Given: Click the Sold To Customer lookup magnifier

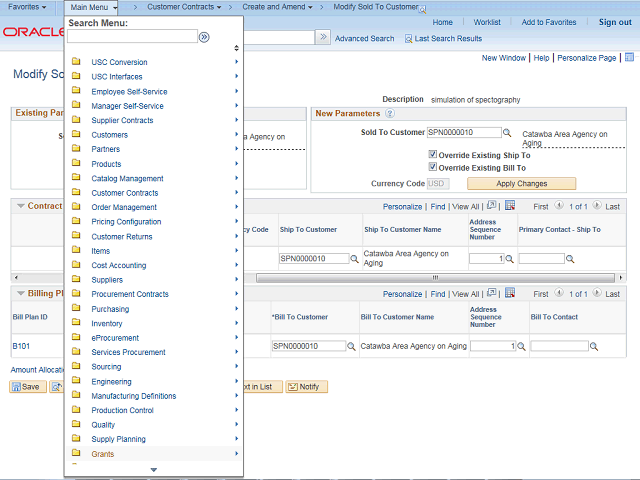Looking at the screenshot, I should [507, 133].
